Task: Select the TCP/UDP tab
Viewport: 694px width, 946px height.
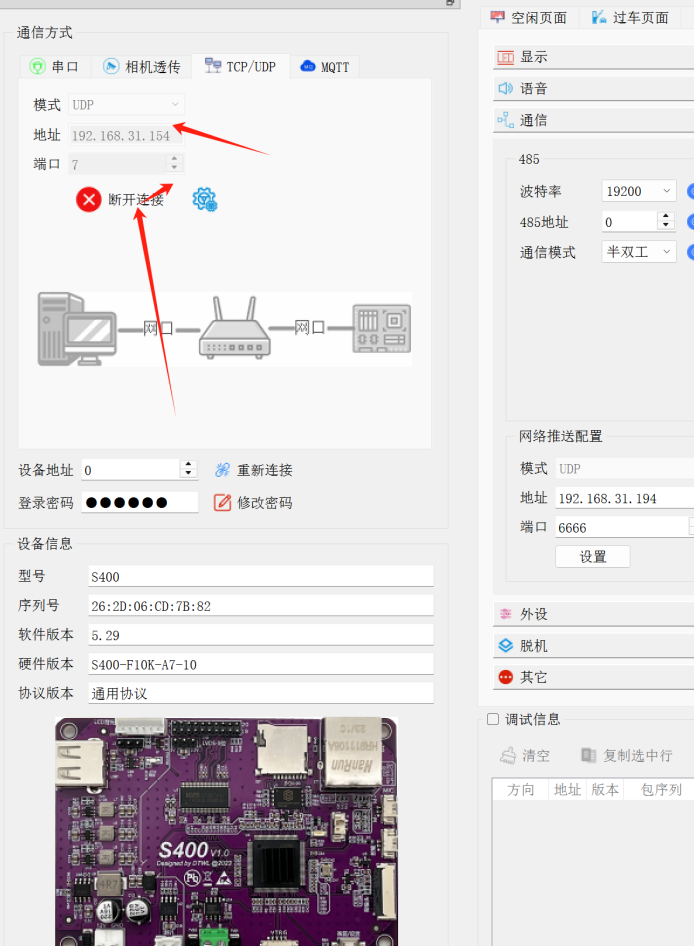Action: (241, 66)
